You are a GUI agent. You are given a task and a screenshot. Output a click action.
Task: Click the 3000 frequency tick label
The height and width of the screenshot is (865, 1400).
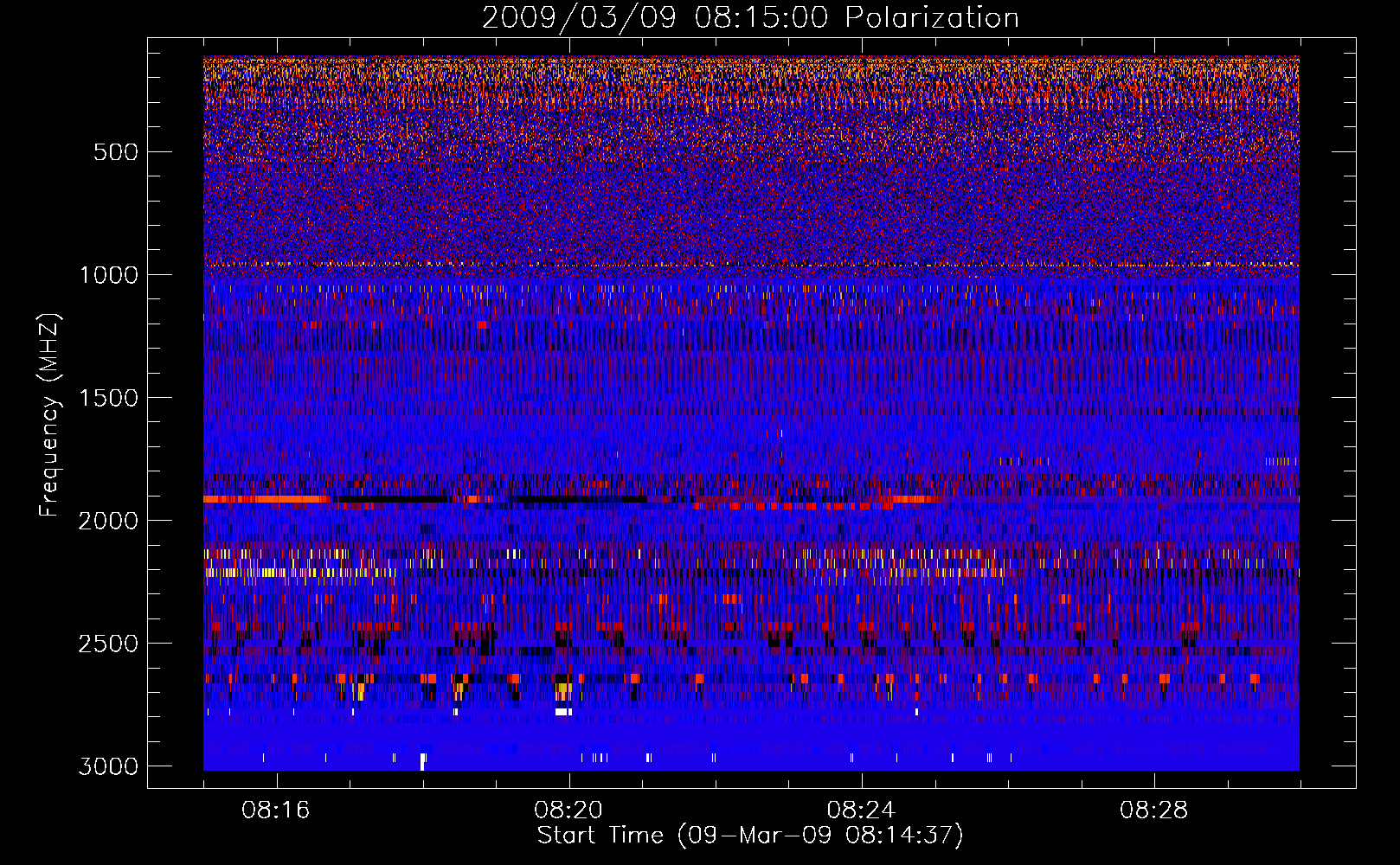(108, 766)
